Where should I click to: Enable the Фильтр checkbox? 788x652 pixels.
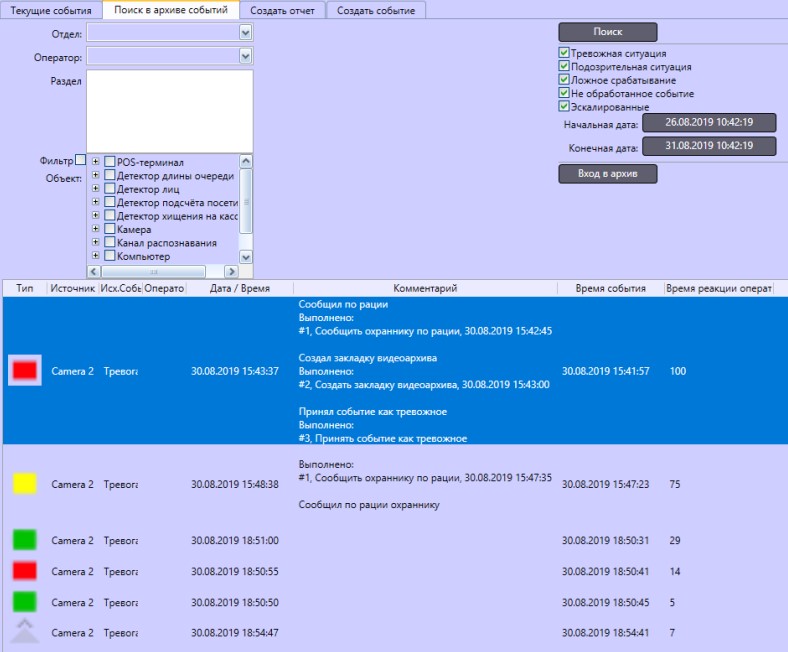pos(80,160)
